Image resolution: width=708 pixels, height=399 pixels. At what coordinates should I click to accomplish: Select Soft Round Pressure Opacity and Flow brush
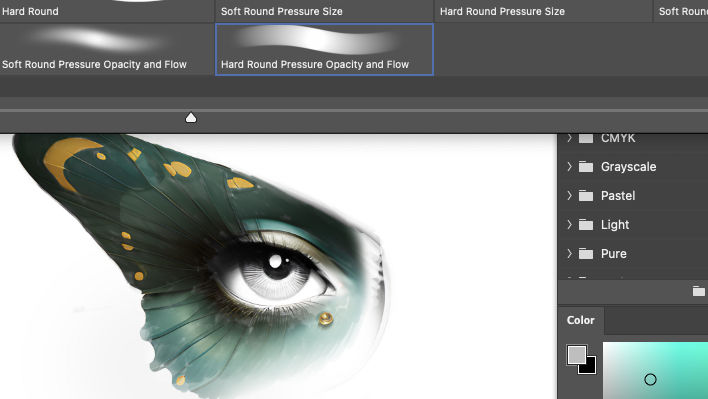click(x=107, y=50)
